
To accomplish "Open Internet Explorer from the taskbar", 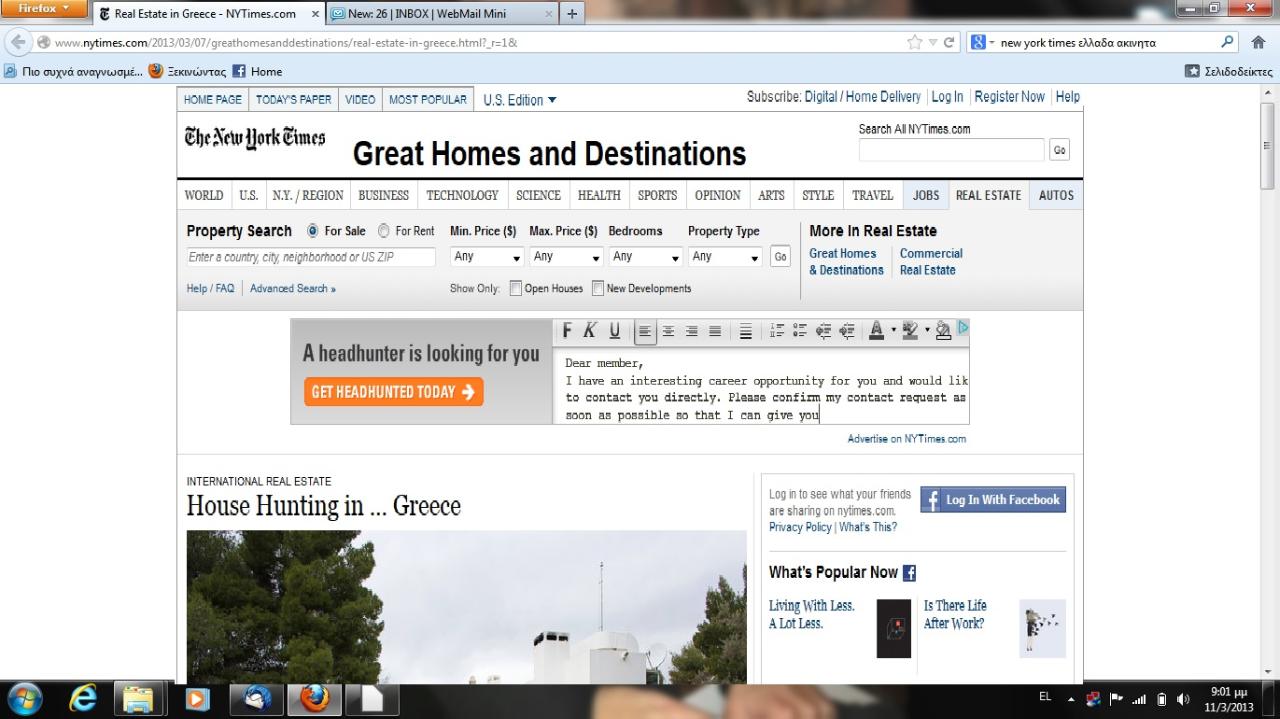I will (x=84, y=699).
